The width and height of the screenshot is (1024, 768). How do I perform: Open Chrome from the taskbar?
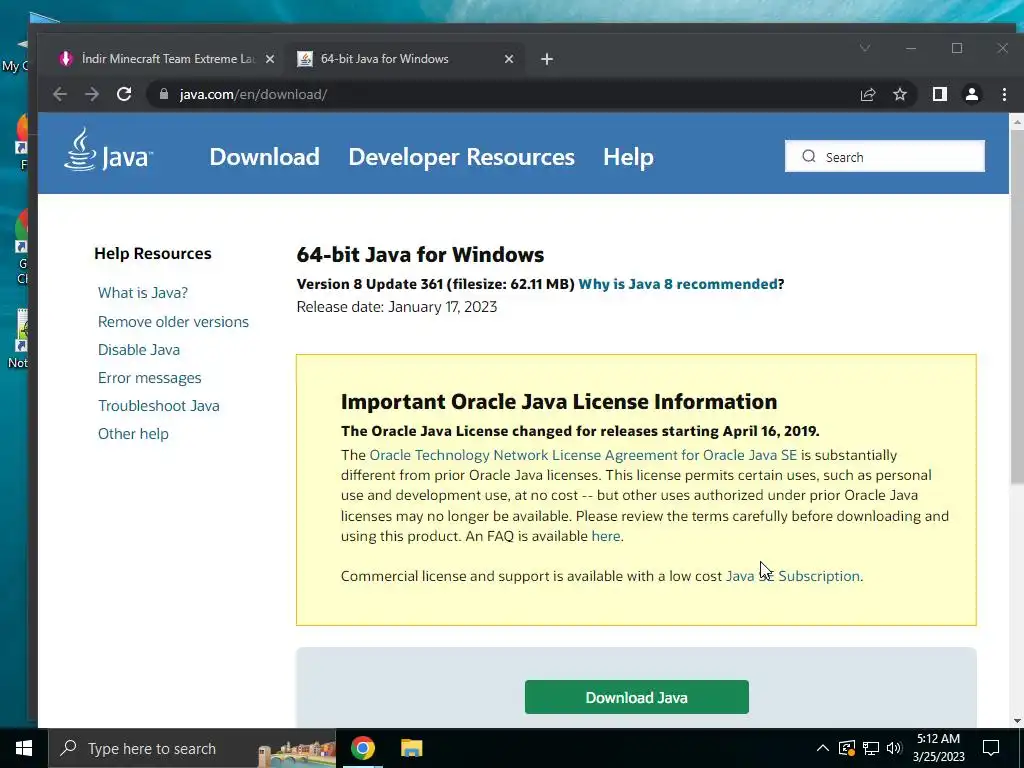point(362,748)
